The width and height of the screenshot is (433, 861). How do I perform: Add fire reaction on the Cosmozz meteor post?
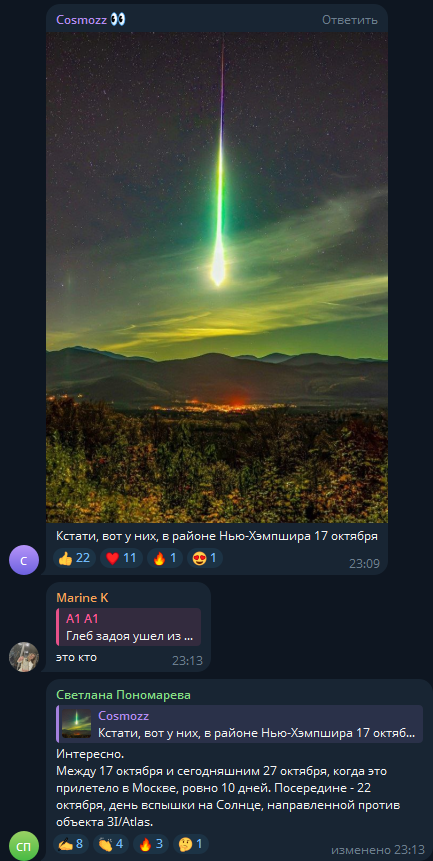(x=165, y=558)
